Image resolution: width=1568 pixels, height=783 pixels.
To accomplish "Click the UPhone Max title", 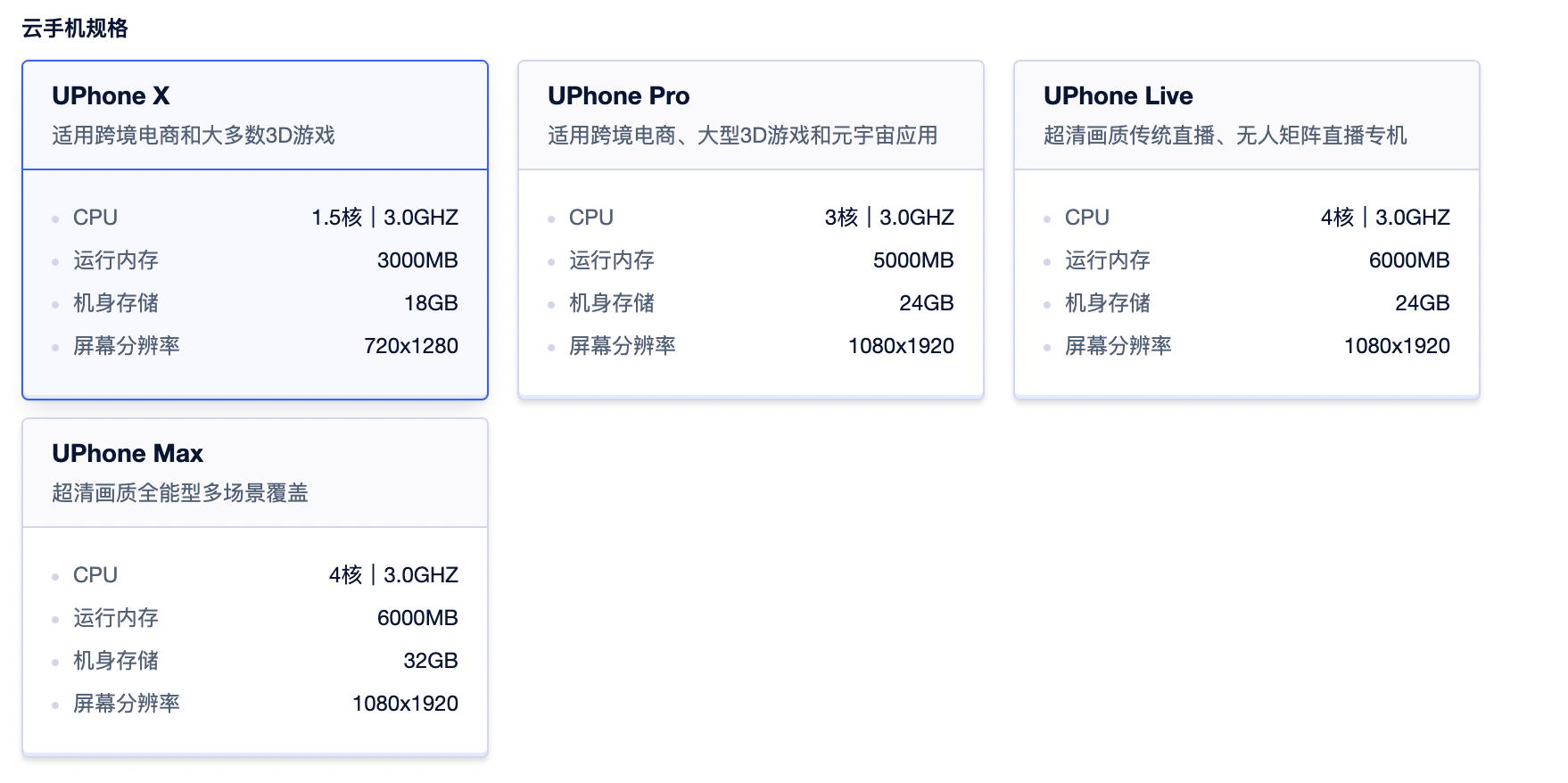I will point(128,453).
